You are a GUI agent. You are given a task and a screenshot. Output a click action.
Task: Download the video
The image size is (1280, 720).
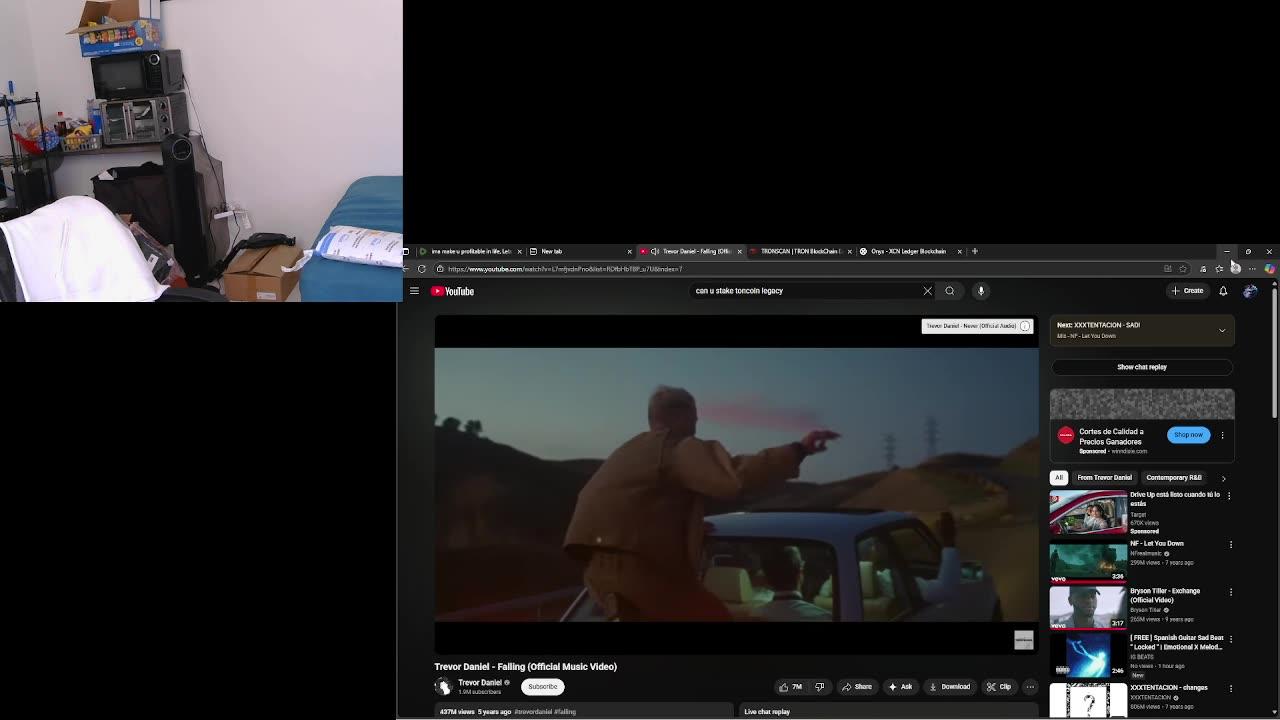pyautogui.click(x=949, y=687)
